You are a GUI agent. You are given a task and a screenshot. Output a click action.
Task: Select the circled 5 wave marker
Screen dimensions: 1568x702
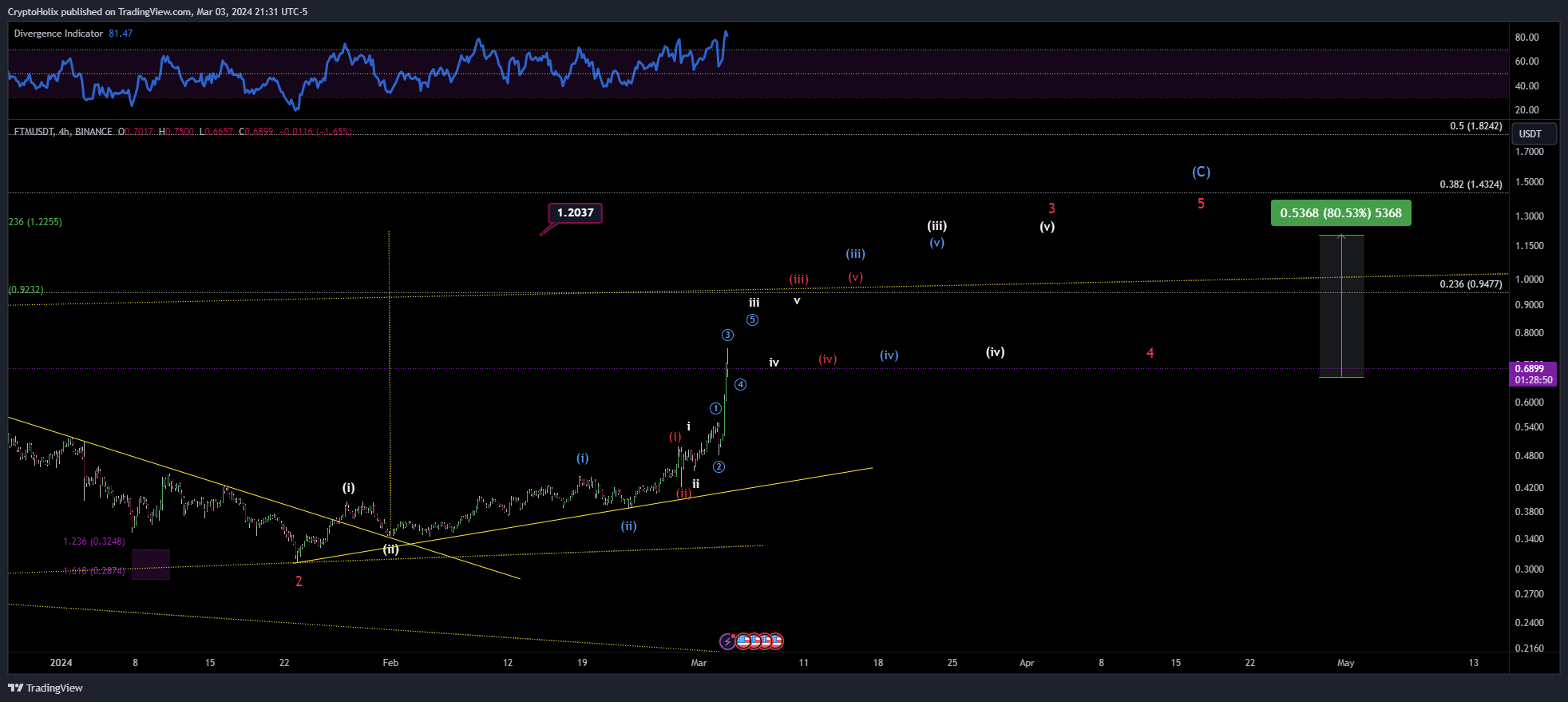tap(752, 320)
